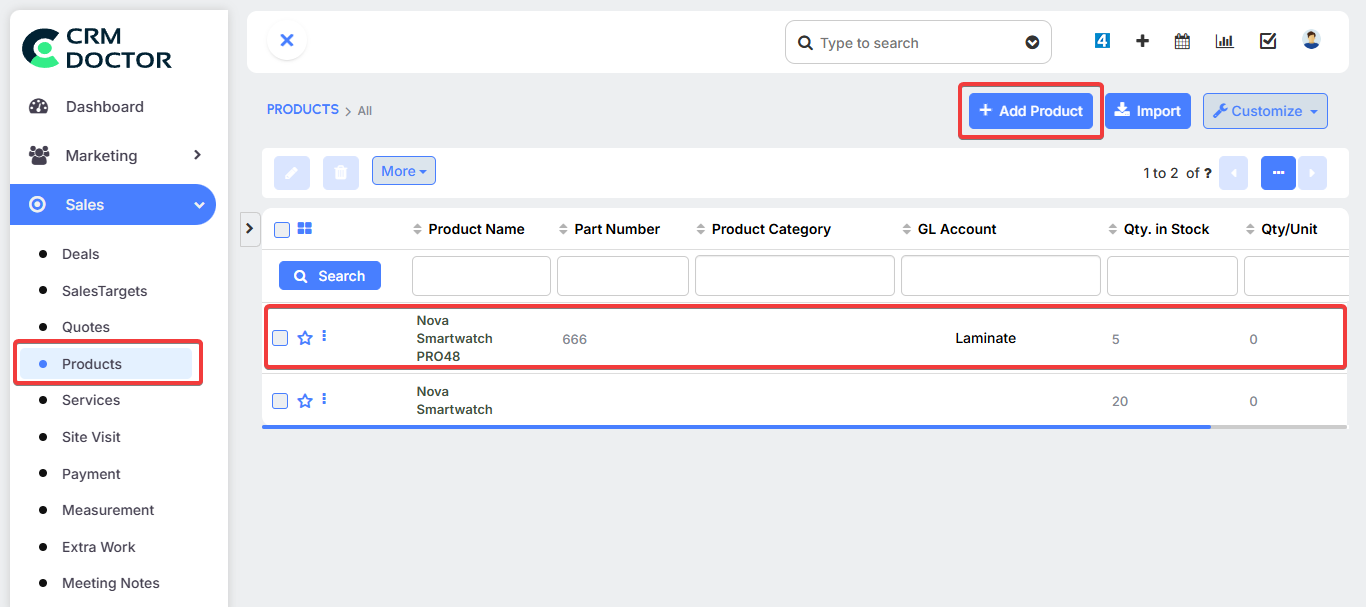
Task: Click the Add Product button
Action: (1030, 111)
